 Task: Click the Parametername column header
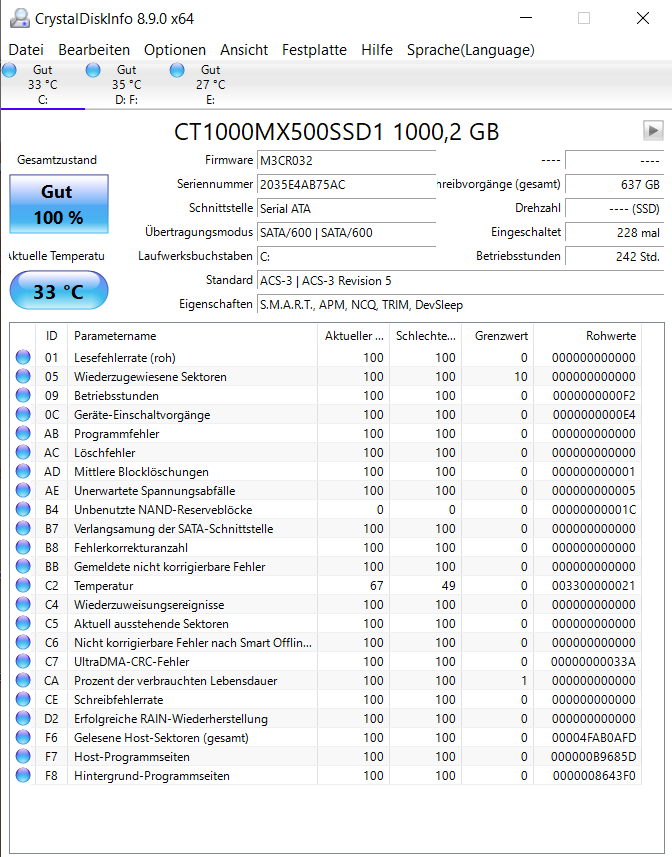coord(192,336)
